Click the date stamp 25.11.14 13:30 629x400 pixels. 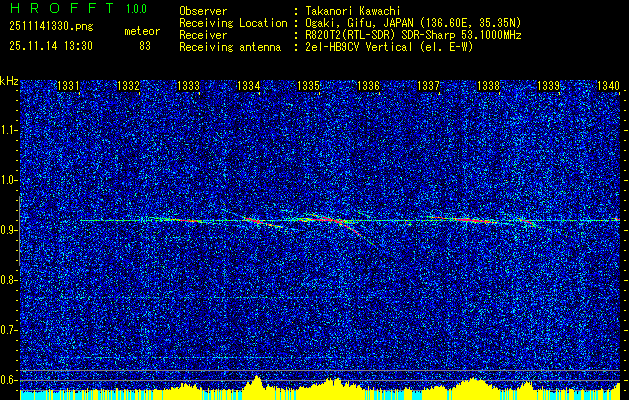pyautogui.click(x=51, y=46)
